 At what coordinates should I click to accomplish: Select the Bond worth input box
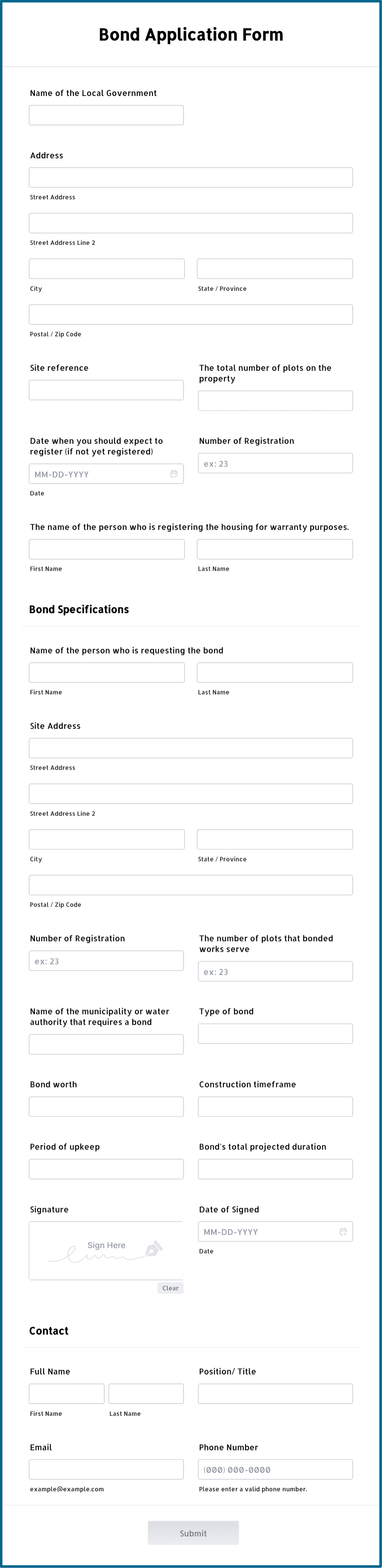pos(106,1106)
